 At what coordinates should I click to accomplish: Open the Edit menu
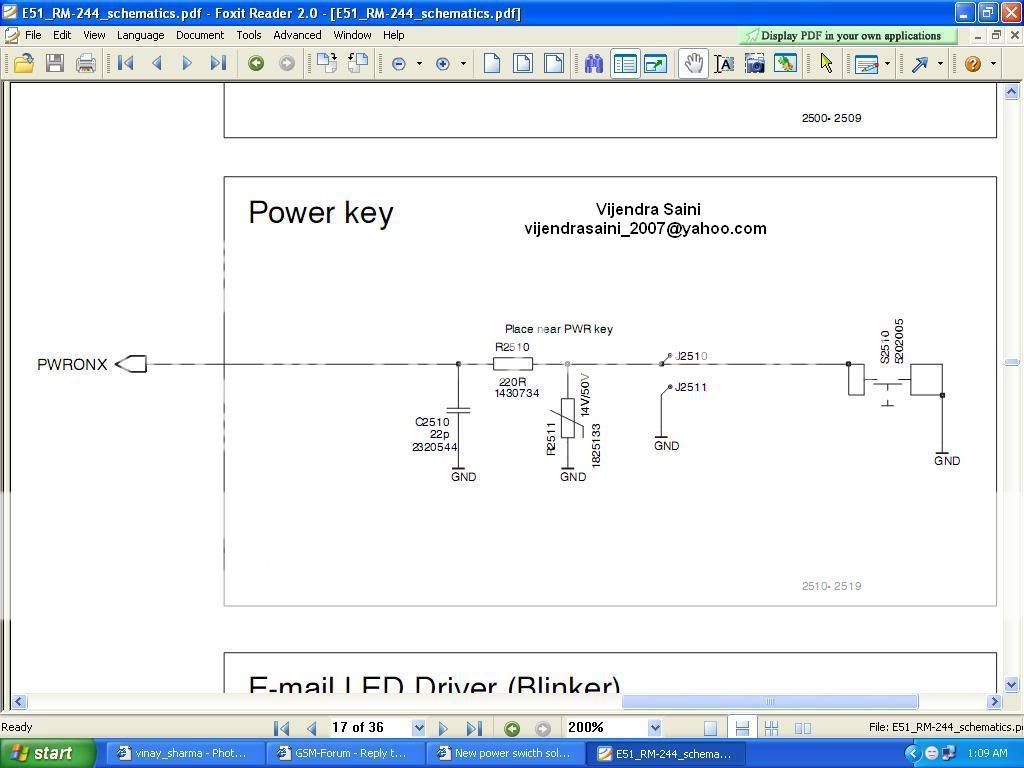click(x=62, y=35)
